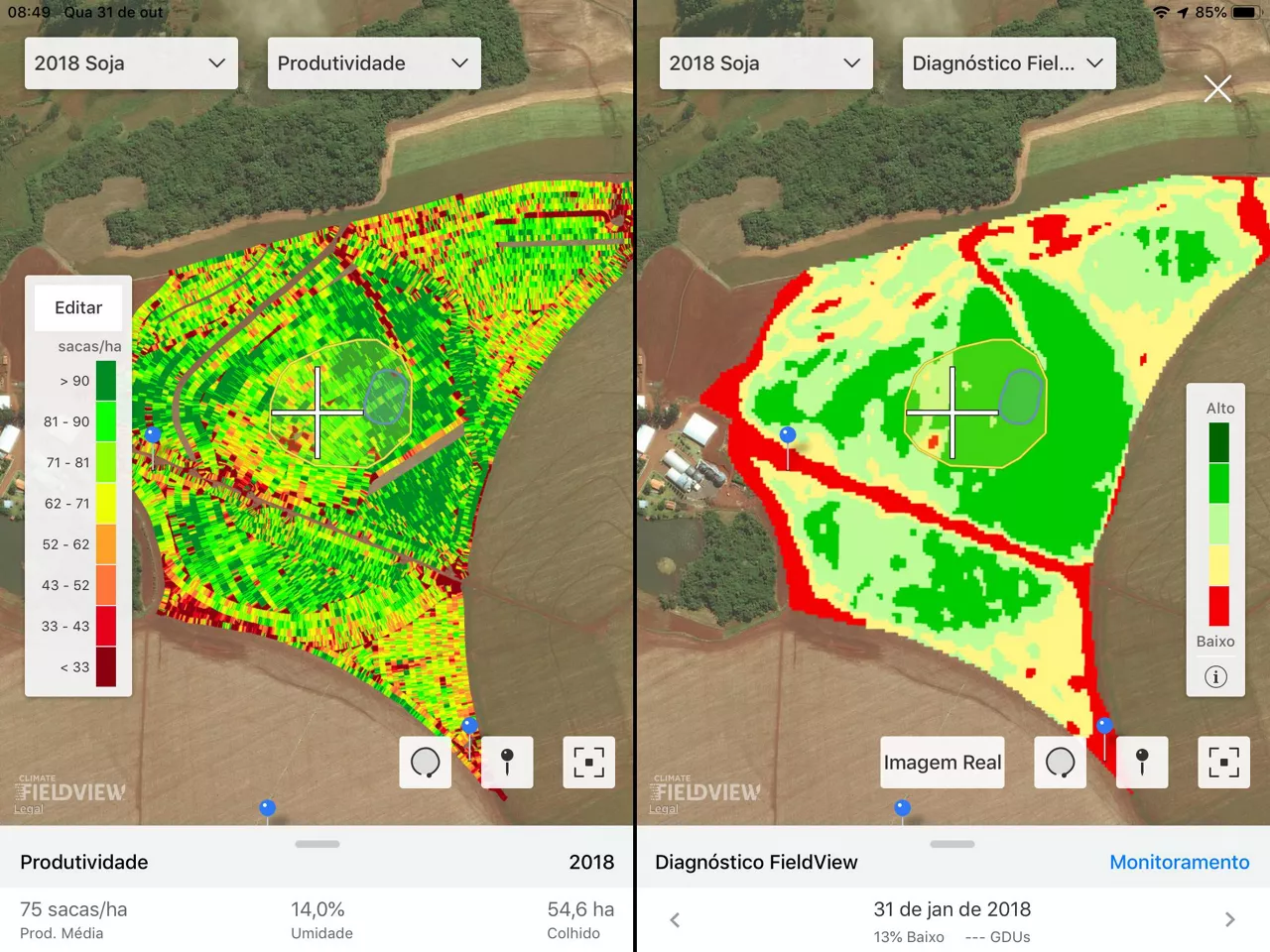
Task: Select the dark green >90 sacas/ha swatch
Action: tap(108, 380)
